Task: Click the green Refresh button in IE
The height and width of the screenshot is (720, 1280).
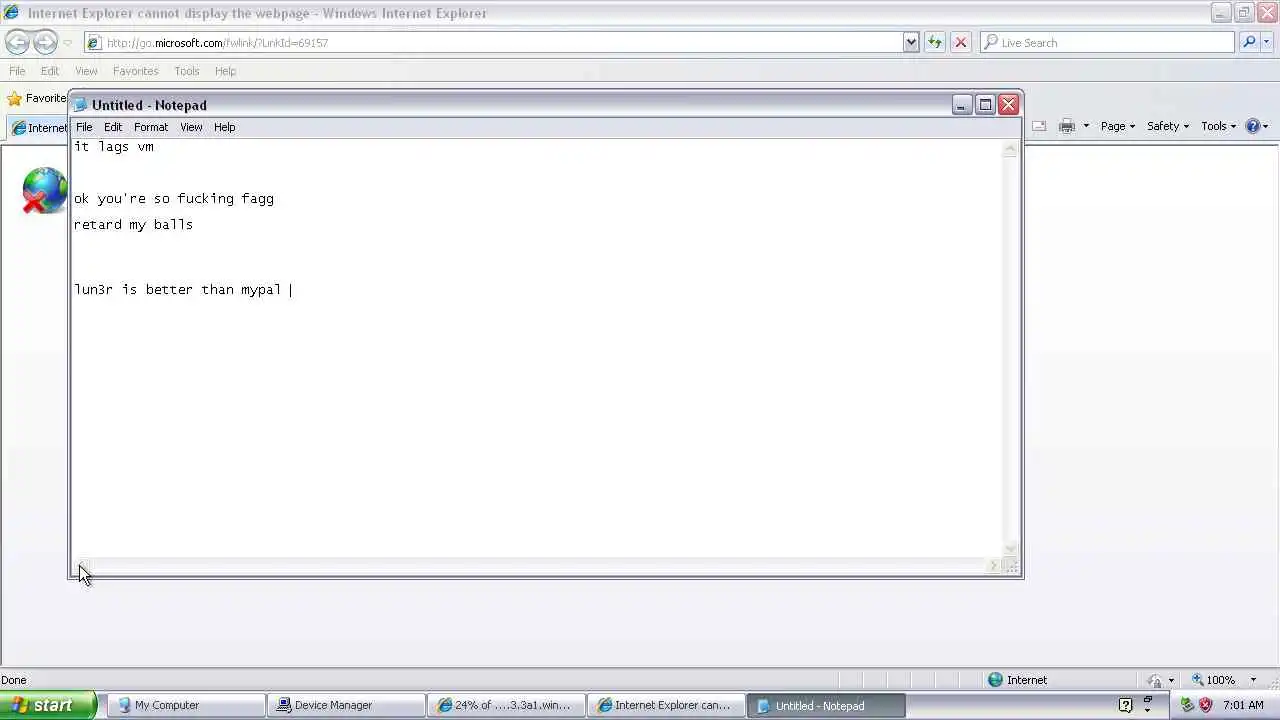Action: click(x=935, y=42)
